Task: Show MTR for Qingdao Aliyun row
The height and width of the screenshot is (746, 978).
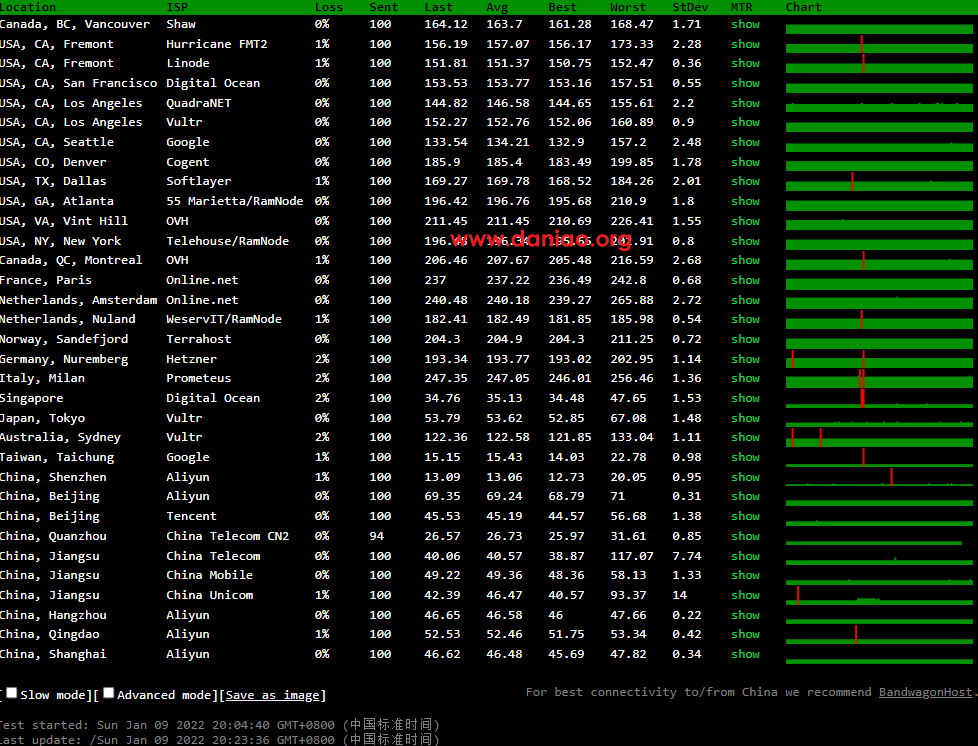Action: (x=745, y=634)
